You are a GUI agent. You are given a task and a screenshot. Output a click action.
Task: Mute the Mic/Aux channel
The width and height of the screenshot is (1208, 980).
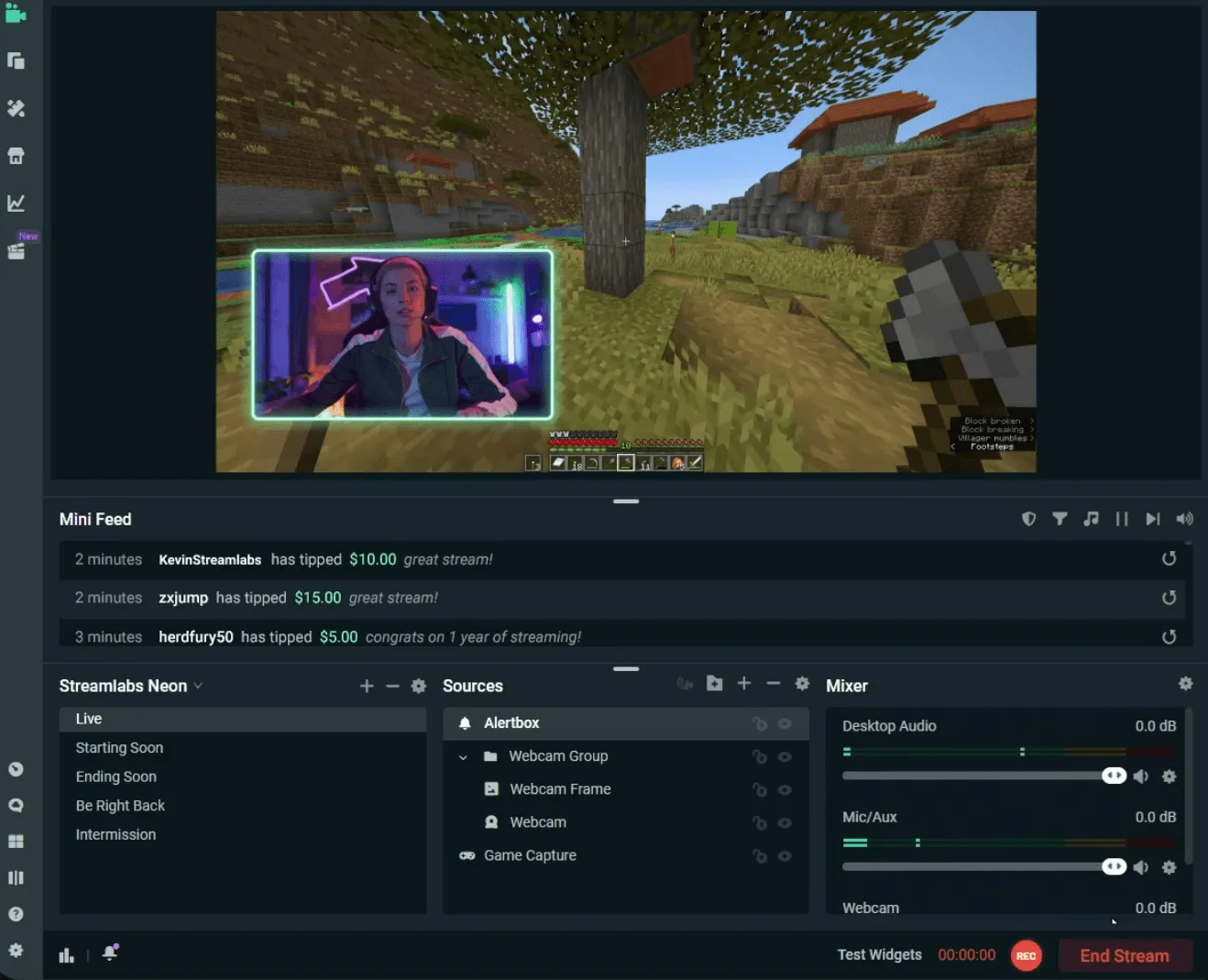point(1141,867)
